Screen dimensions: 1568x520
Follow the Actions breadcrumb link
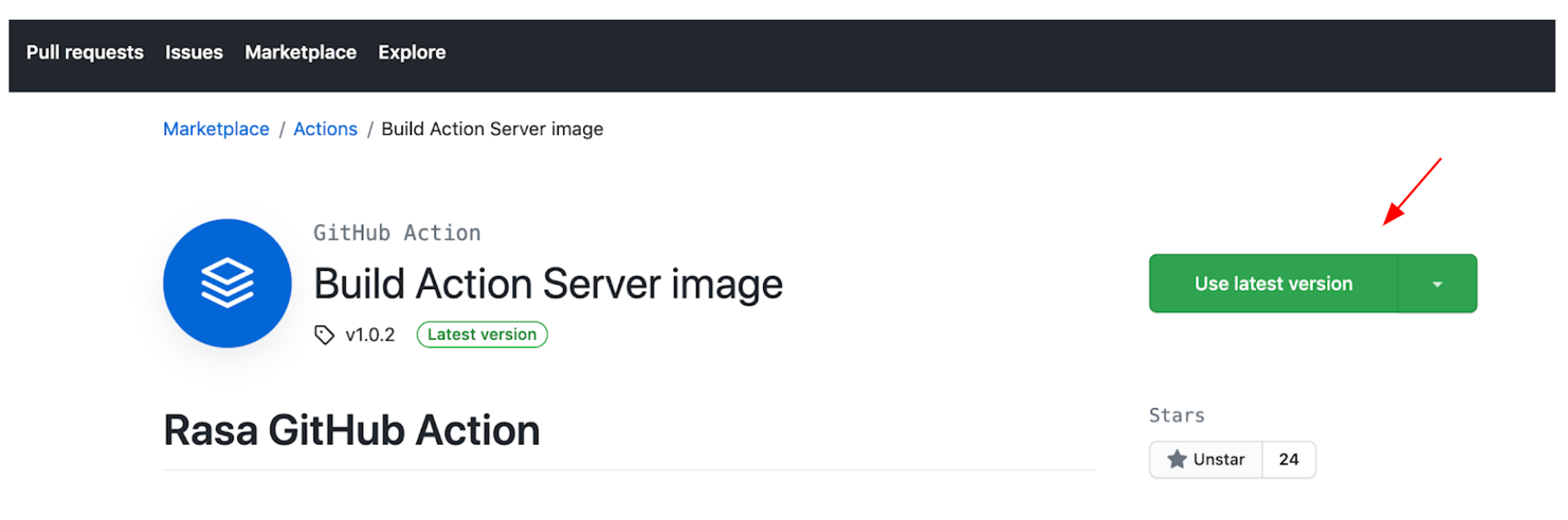[x=325, y=129]
